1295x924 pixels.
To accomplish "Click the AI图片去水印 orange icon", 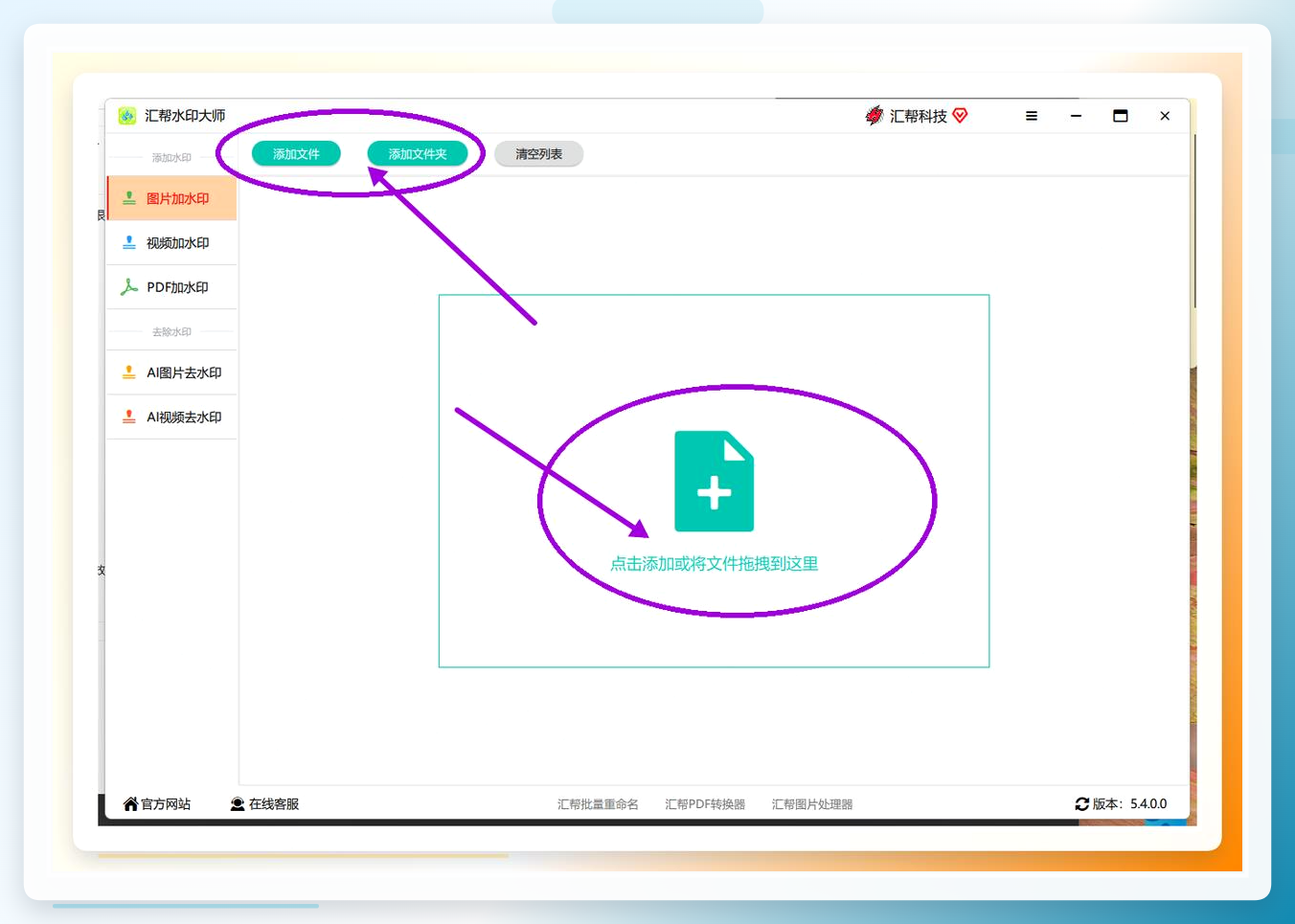I will point(129,372).
